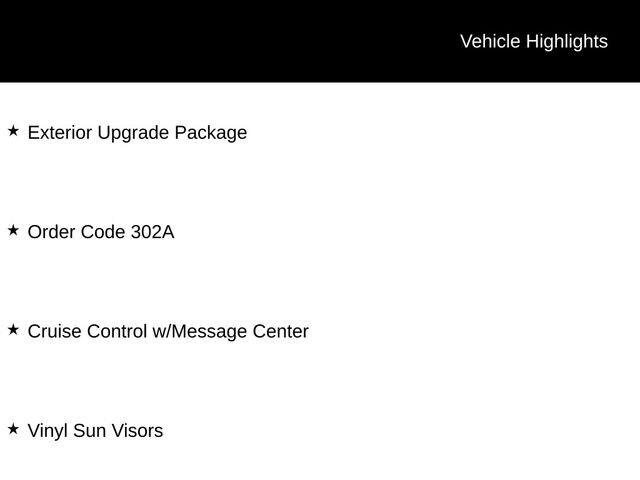This screenshot has width=640, height=480.
Task: Click the word "Visors" in last highlight
Action: 137,431
